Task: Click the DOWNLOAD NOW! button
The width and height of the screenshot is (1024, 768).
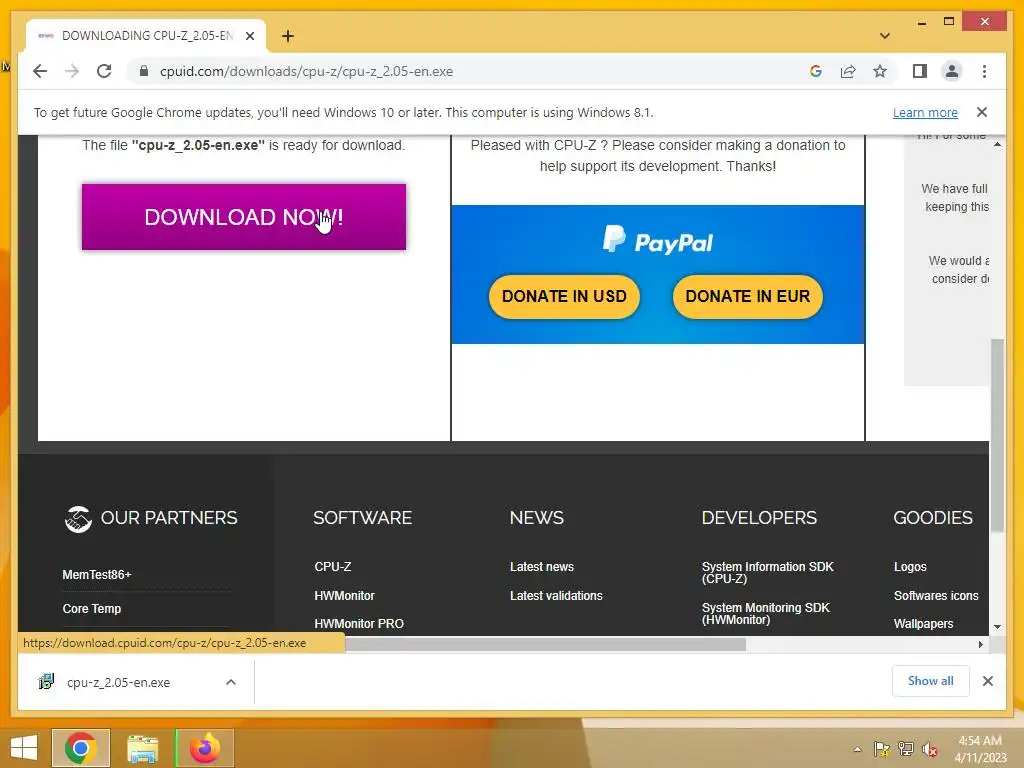Action: point(244,217)
